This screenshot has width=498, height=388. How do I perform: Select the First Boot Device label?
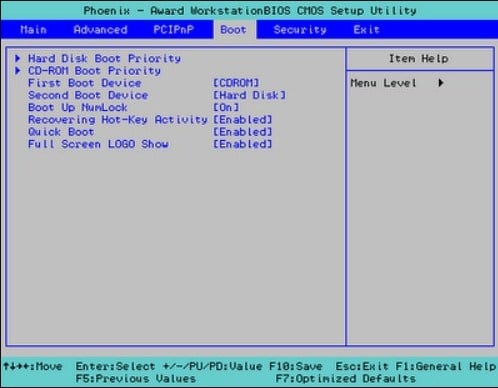tap(85, 83)
